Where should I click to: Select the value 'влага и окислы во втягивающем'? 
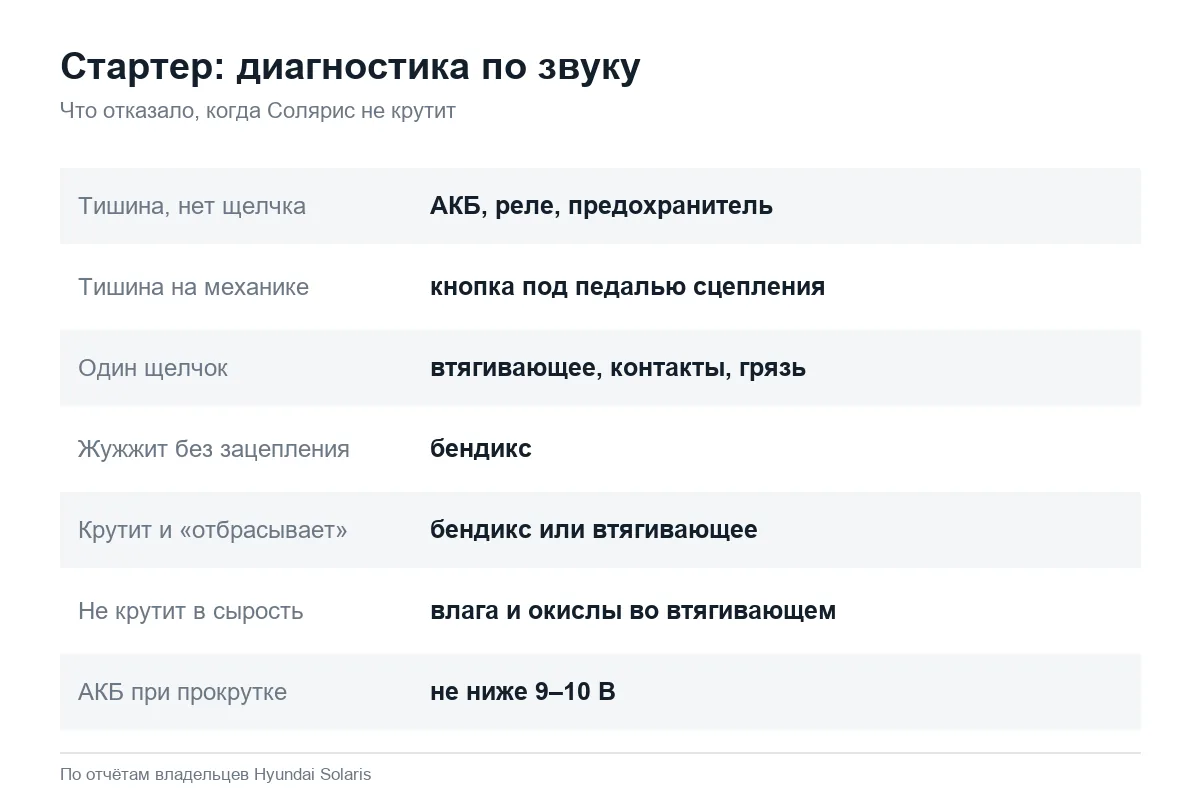(x=633, y=611)
